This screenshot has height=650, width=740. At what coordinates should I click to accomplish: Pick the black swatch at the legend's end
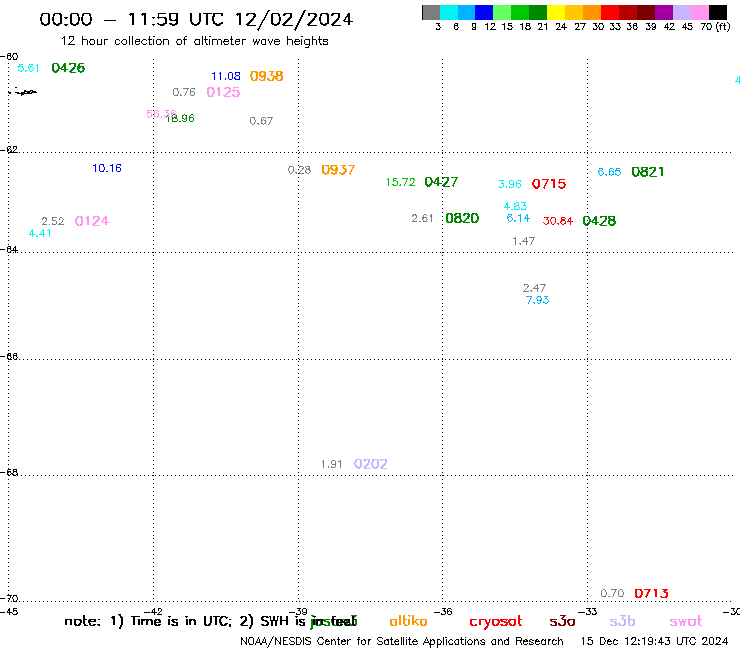coord(718,12)
